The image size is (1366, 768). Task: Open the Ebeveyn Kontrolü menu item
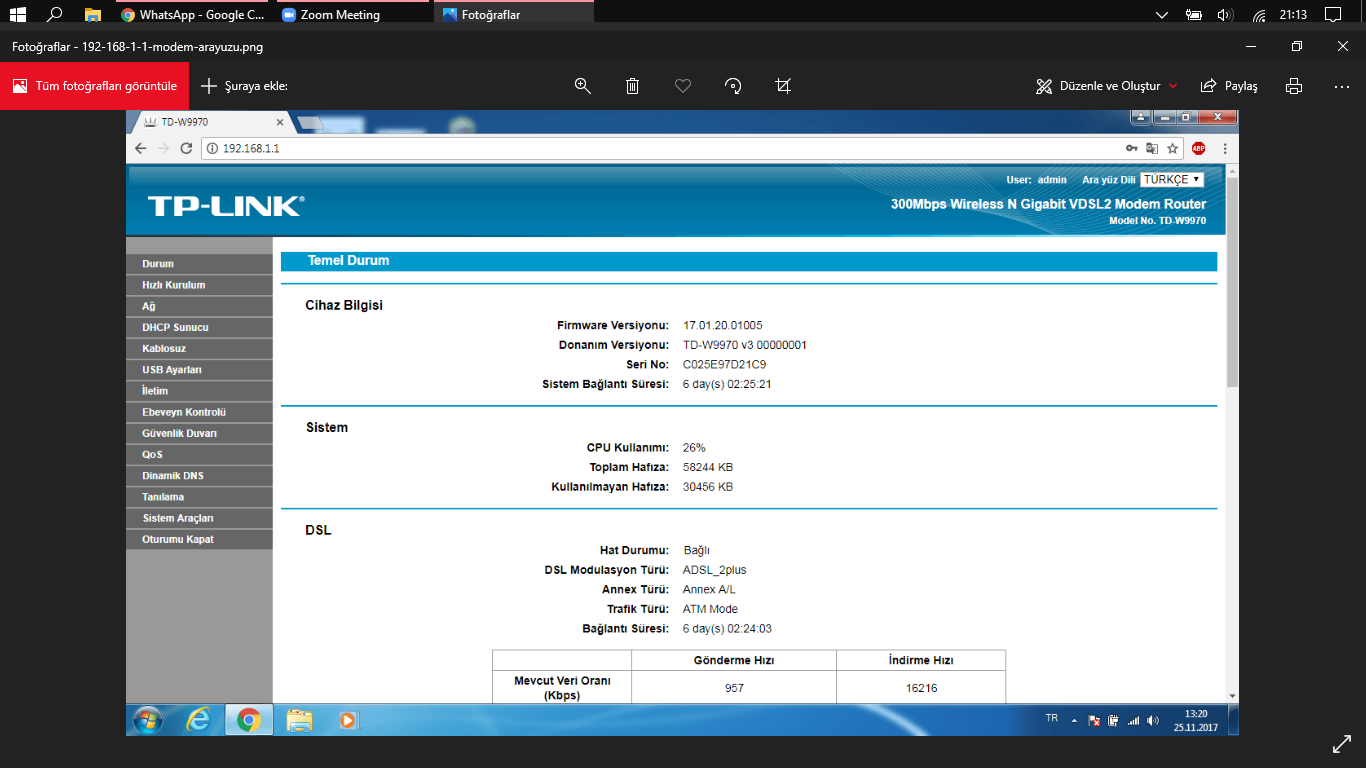(199, 412)
